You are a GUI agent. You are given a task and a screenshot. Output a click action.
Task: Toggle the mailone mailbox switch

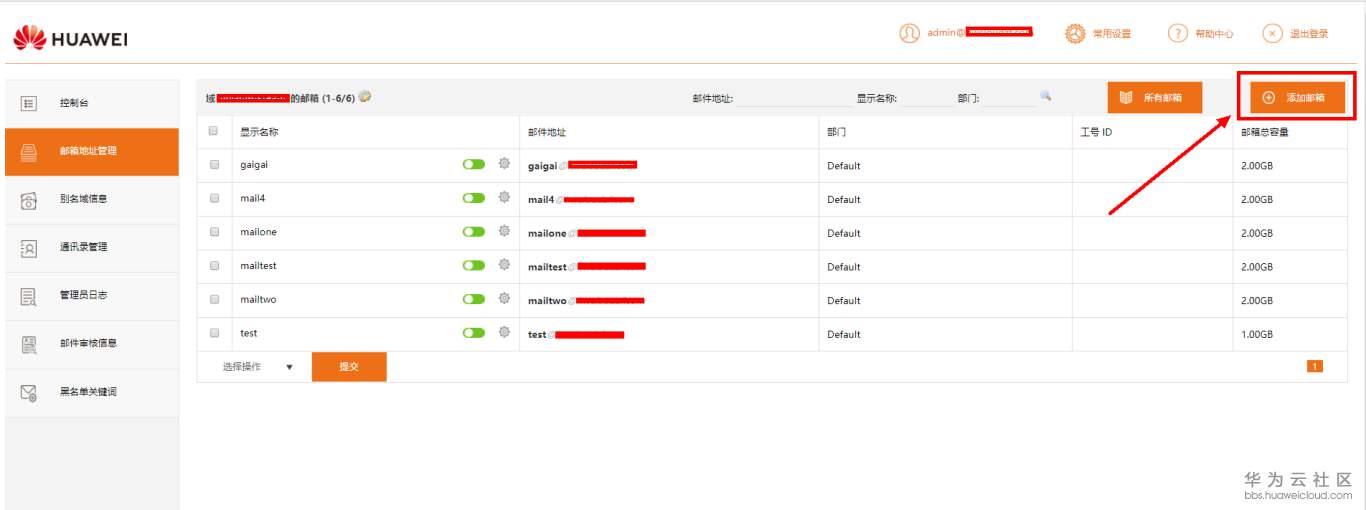[x=474, y=232]
